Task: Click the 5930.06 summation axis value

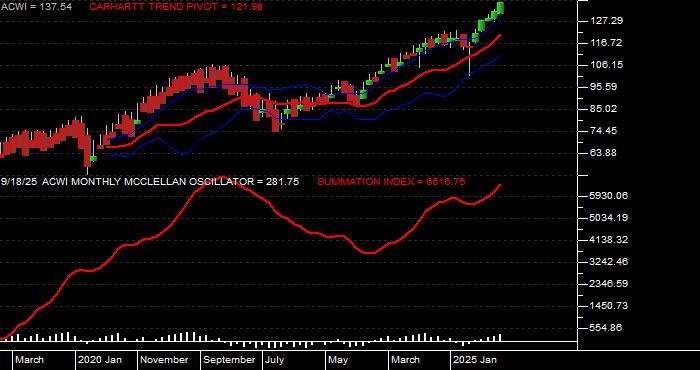Action: (609, 196)
